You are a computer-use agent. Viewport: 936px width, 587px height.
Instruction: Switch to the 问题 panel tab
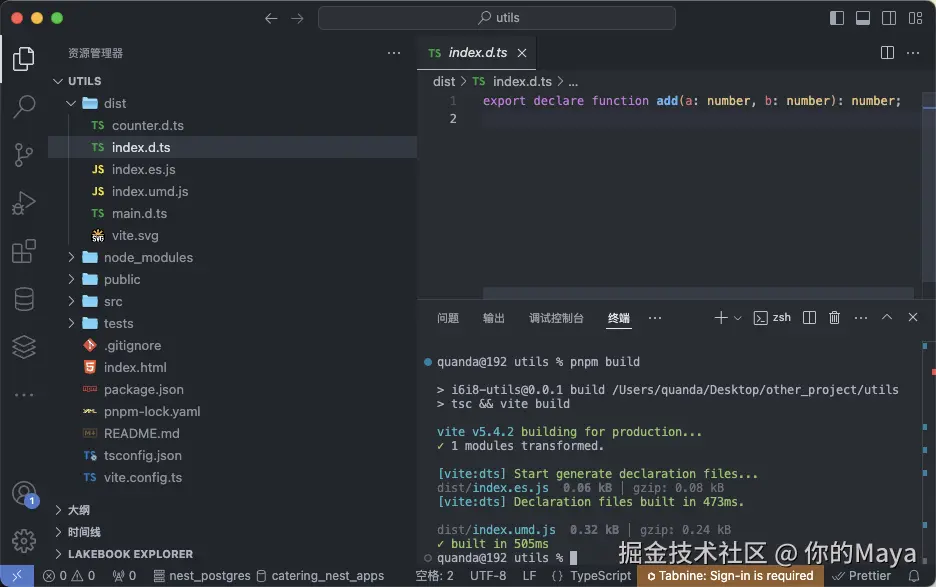tap(447, 318)
